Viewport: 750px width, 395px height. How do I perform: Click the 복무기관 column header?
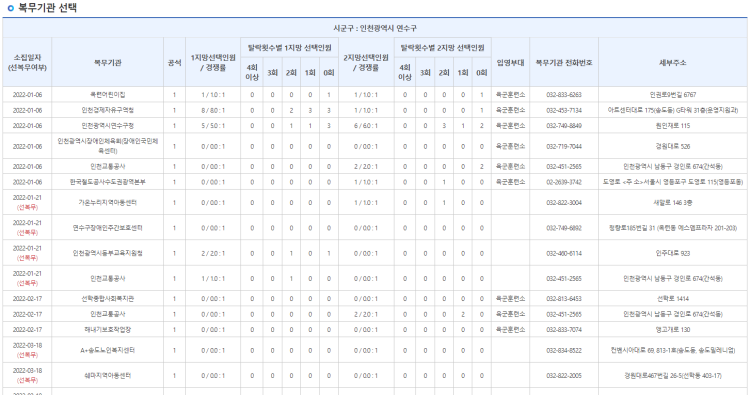[x=108, y=63]
